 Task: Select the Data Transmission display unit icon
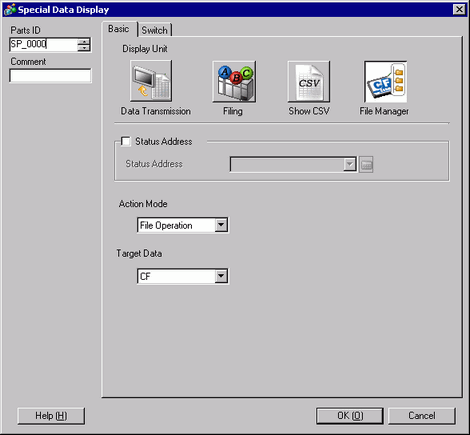click(x=151, y=81)
